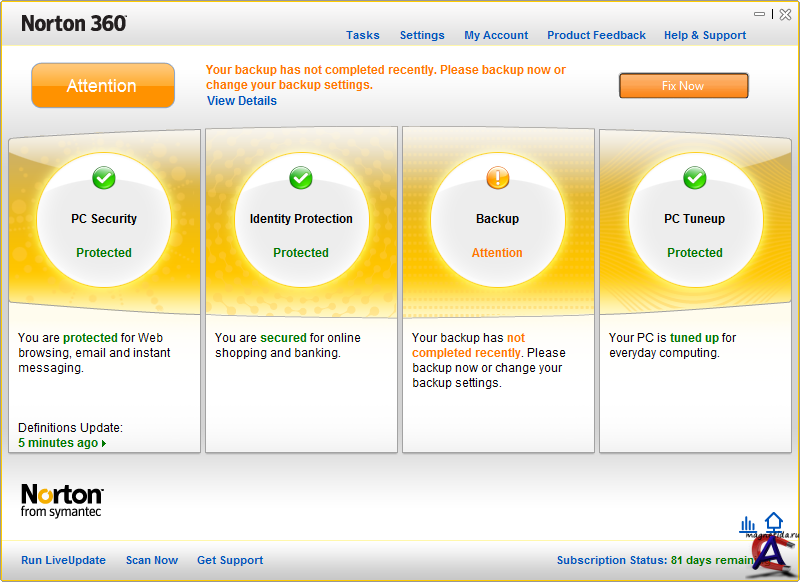Click the orange Attention status button
Viewport: 800px width, 582px height.
click(x=103, y=86)
